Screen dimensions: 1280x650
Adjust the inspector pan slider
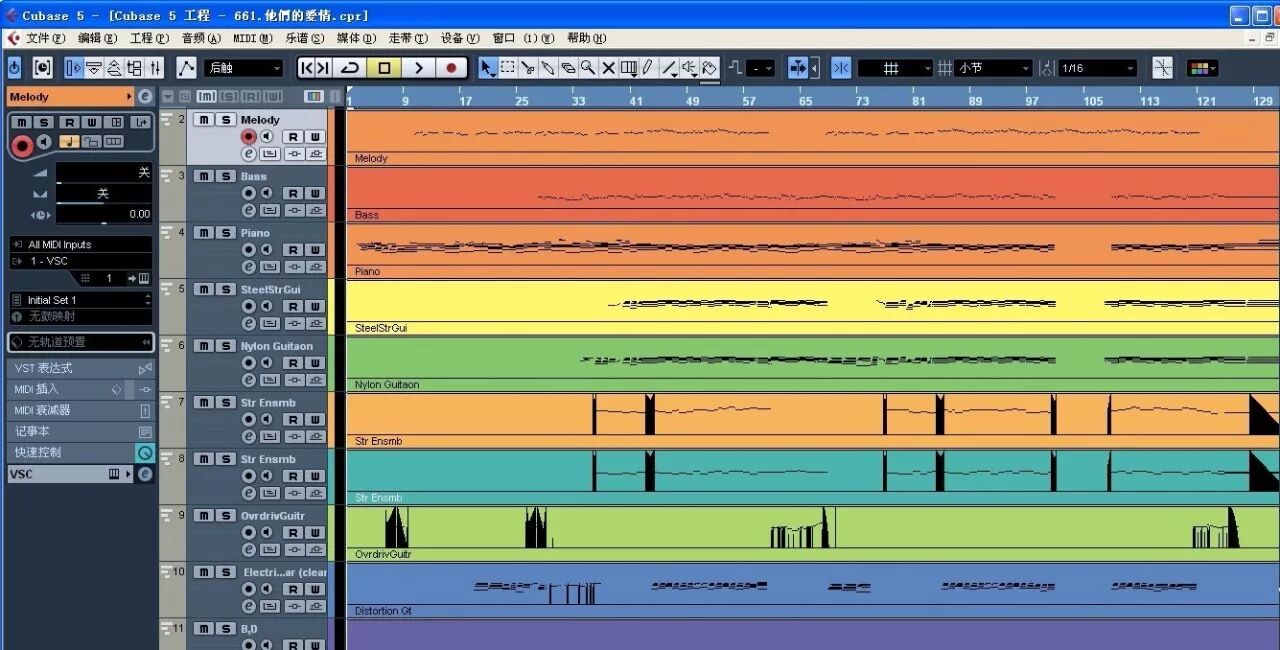pyautogui.click(x=103, y=194)
